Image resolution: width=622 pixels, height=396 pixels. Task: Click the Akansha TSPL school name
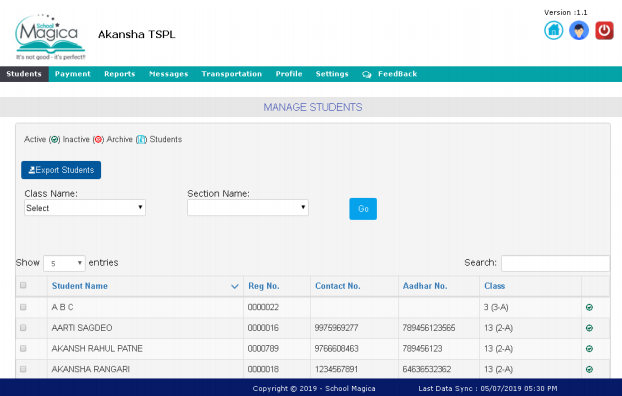136,35
